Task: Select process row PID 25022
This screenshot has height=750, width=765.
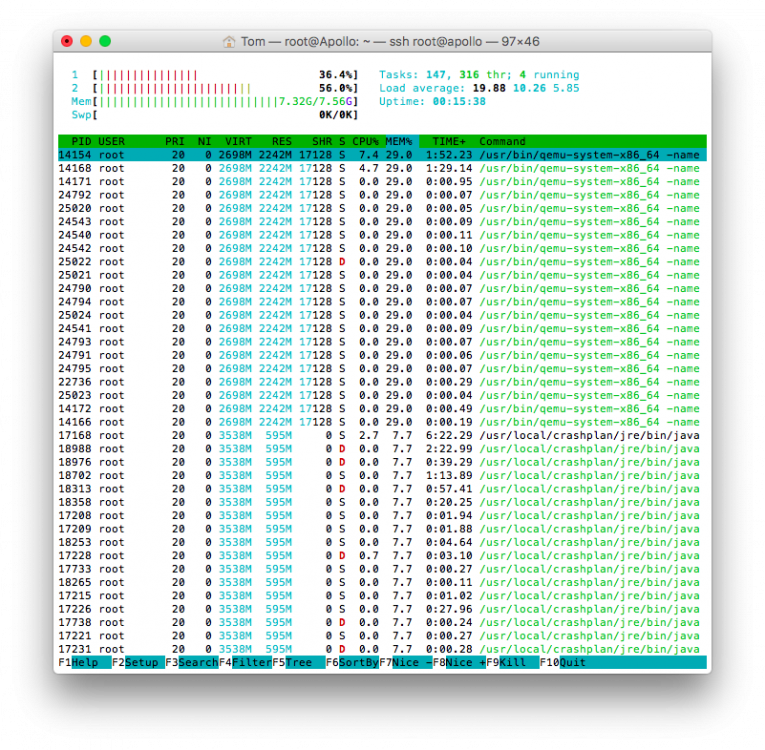Action: point(382,262)
